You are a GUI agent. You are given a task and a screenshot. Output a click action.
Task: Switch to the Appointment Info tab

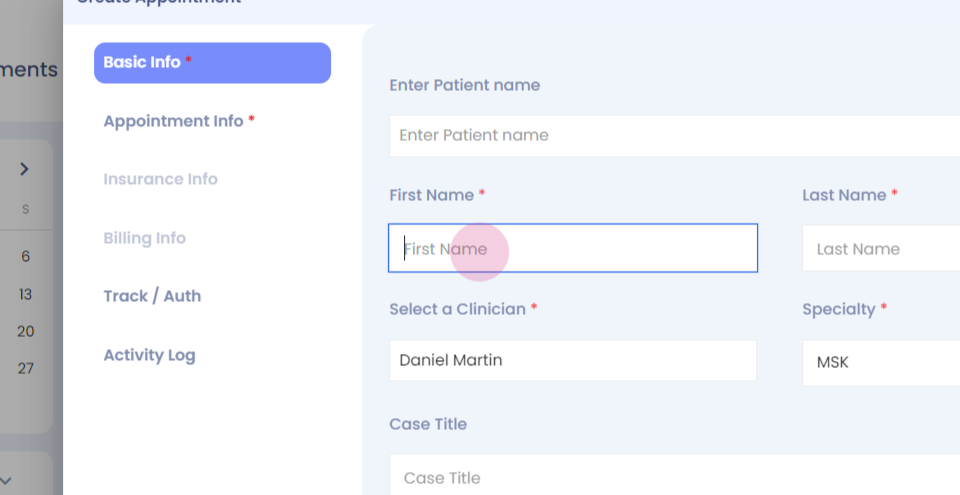click(x=178, y=121)
